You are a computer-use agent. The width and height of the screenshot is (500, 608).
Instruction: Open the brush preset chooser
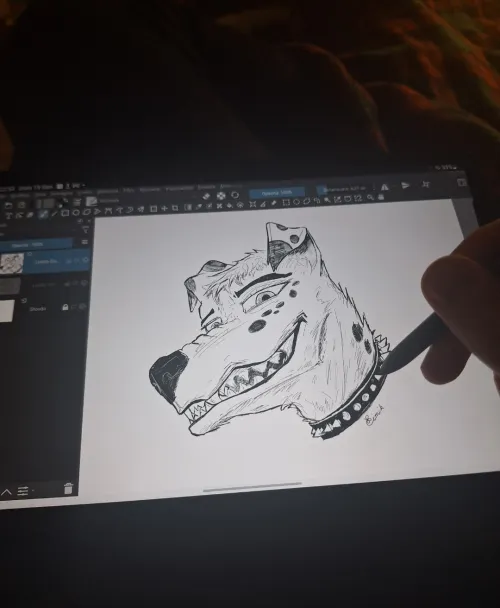[x=91, y=201]
